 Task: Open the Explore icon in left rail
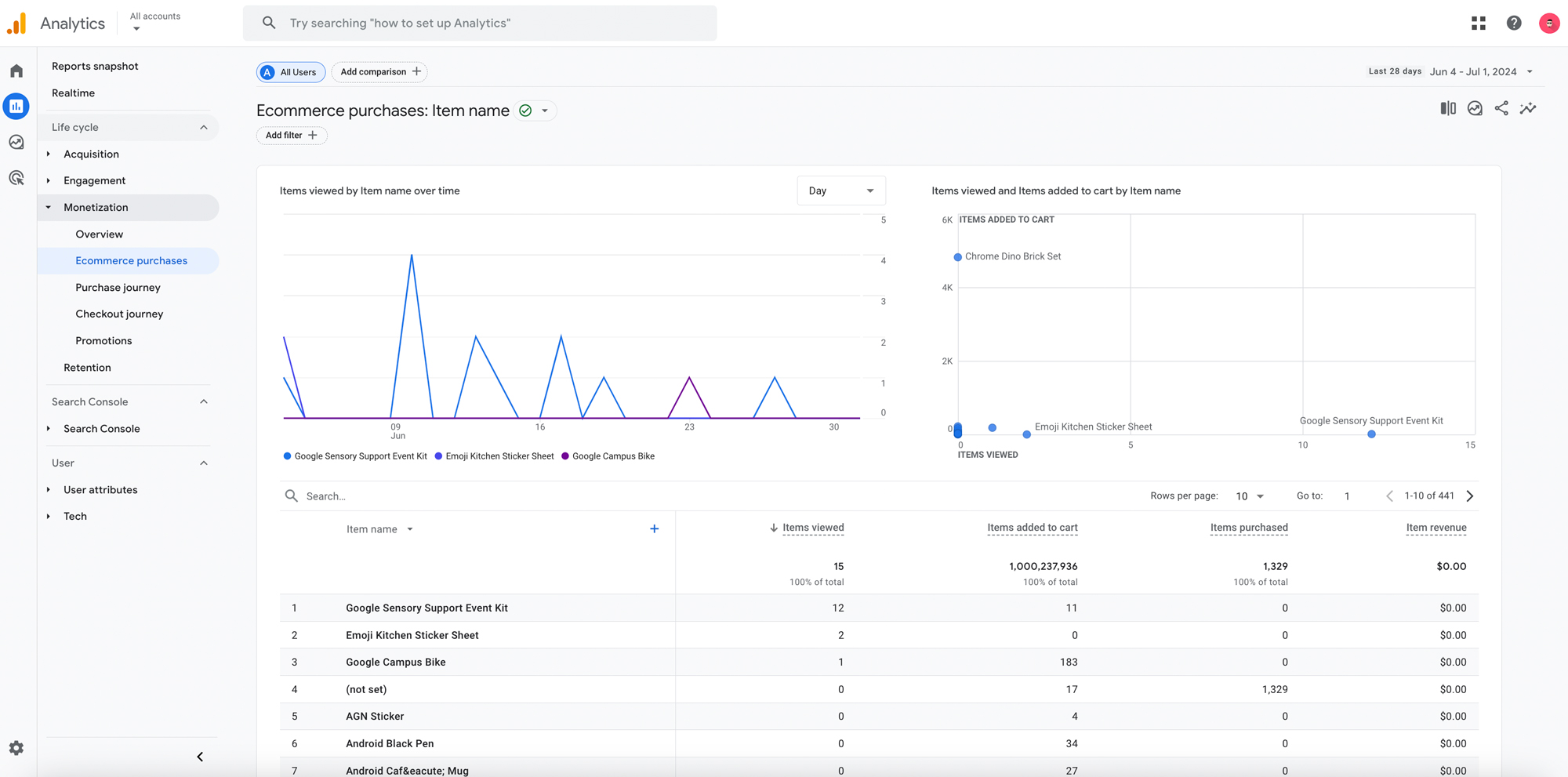pos(16,142)
